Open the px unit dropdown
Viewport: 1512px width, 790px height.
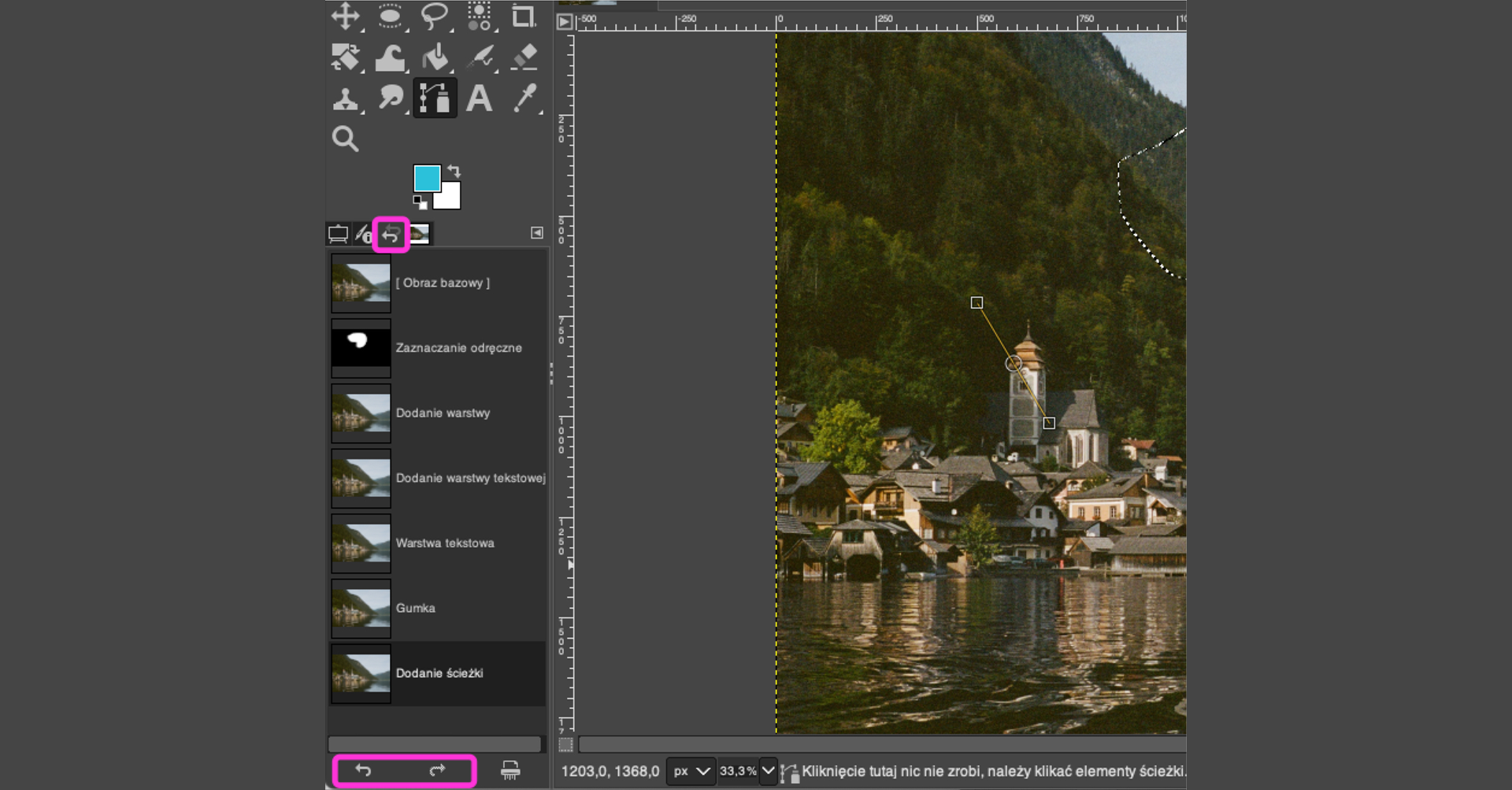(691, 771)
